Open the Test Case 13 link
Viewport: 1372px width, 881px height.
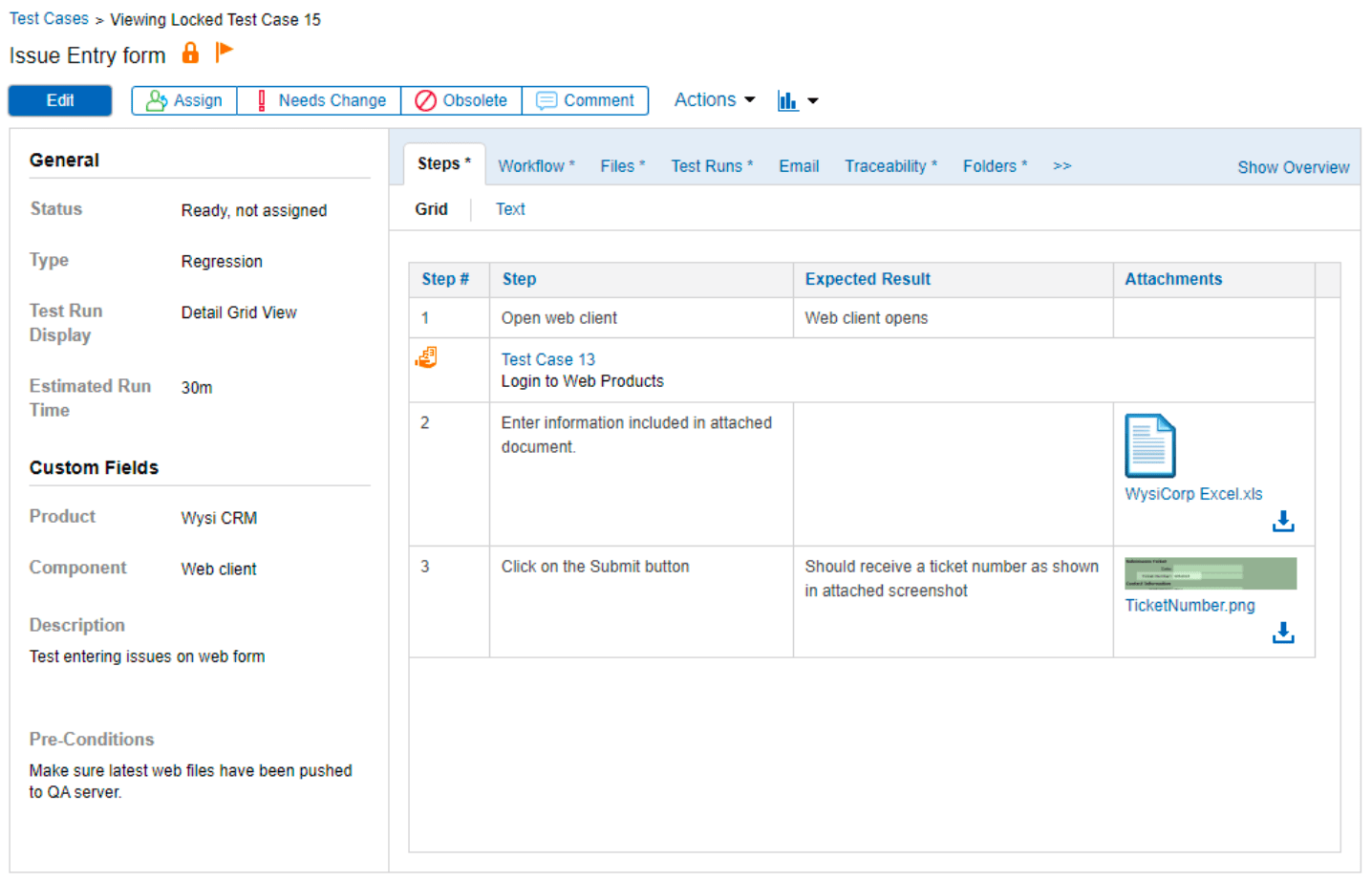[x=547, y=359]
